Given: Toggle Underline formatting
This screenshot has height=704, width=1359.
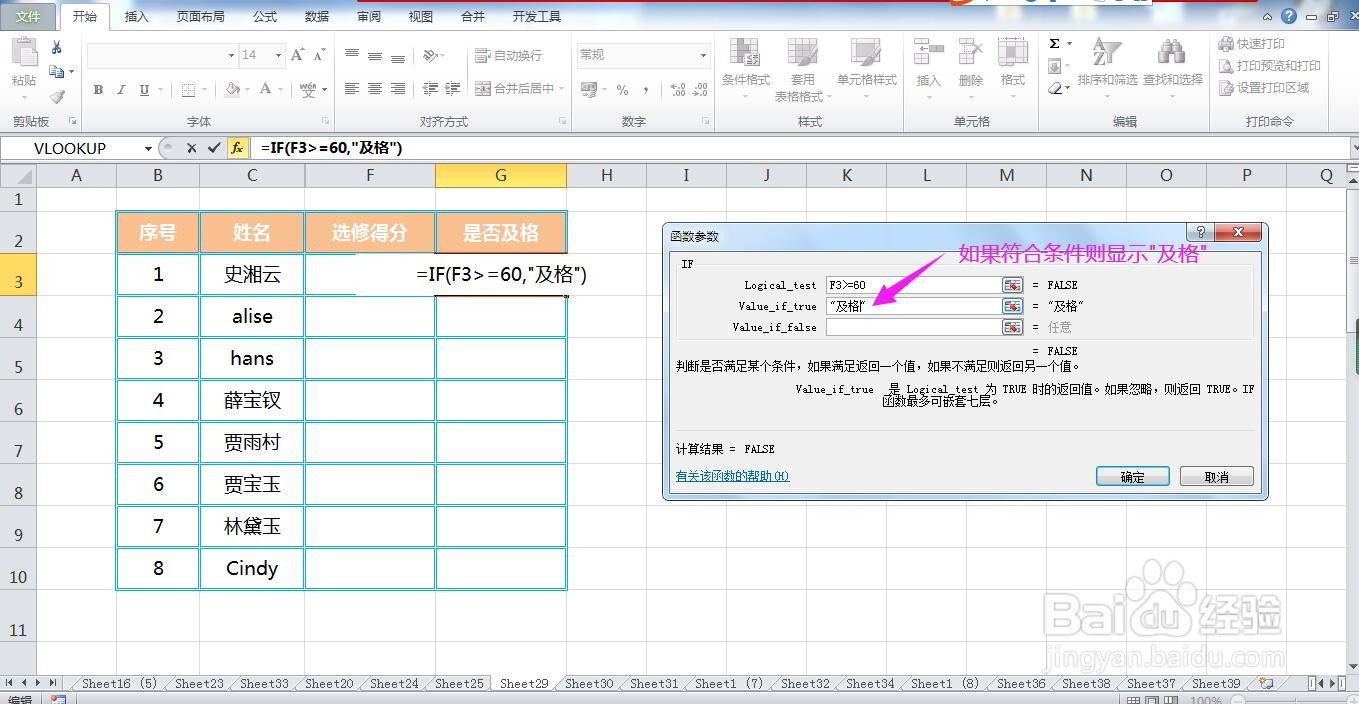Looking at the screenshot, I should (x=144, y=90).
